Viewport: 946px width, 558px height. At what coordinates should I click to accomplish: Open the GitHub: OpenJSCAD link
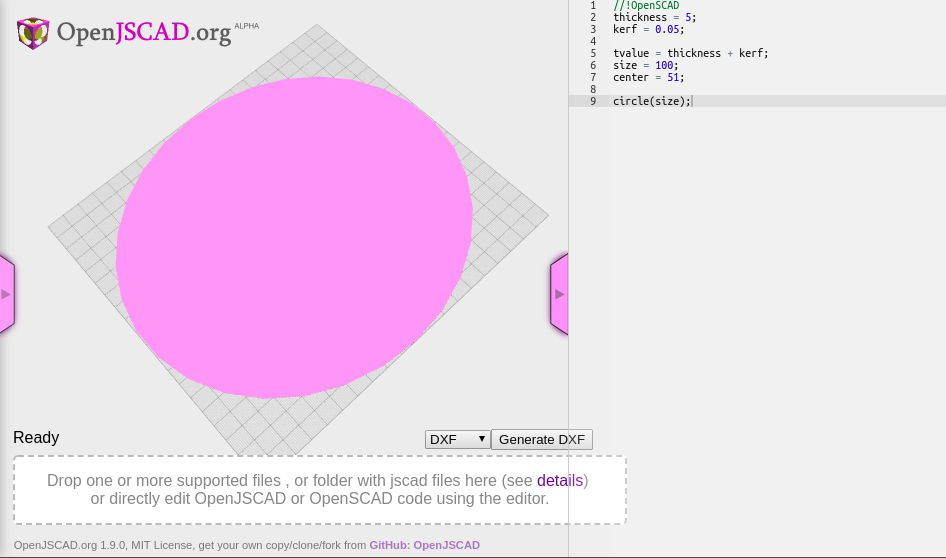click(425, 545)
